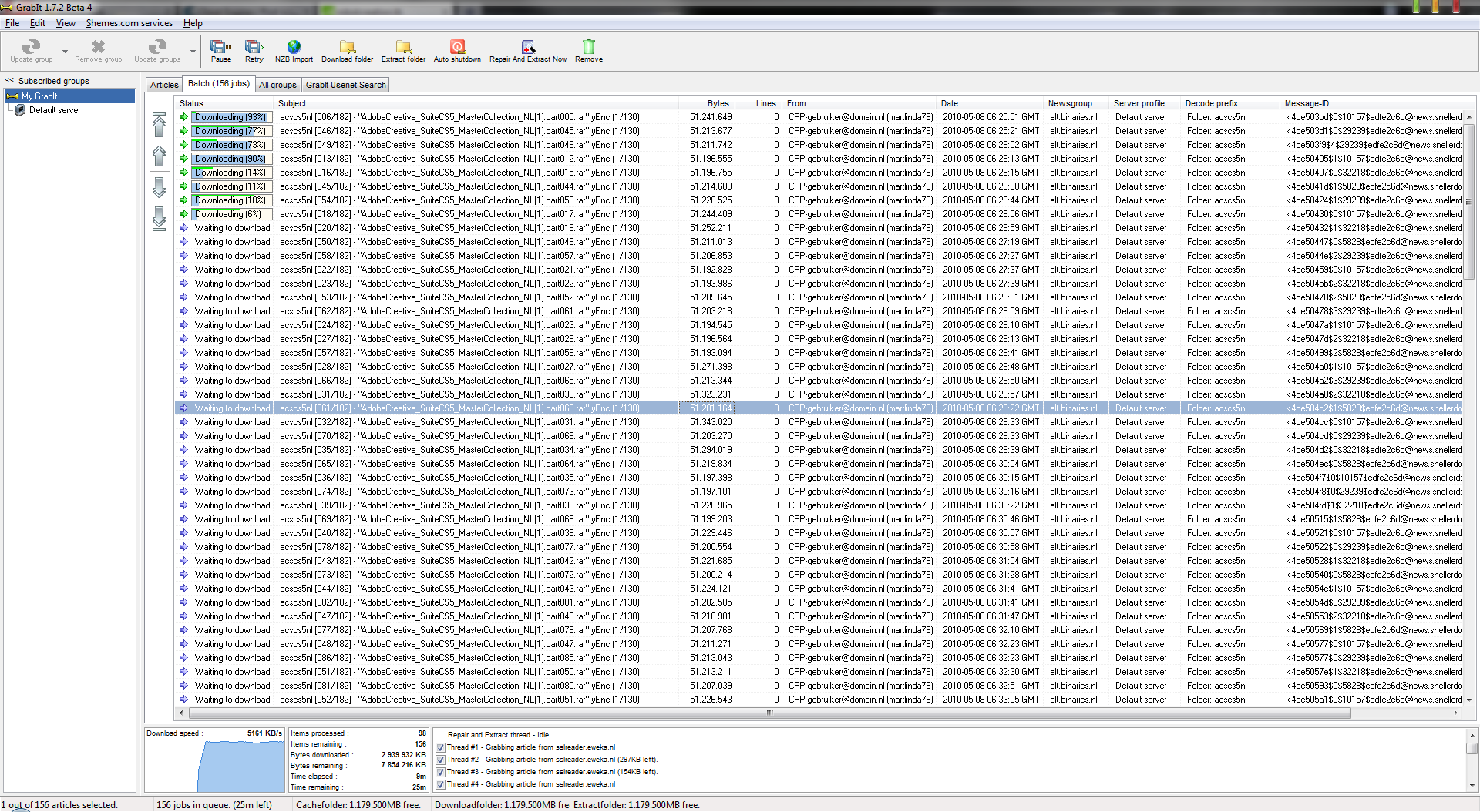Click the My GrabIt tree icon
The width and height of the screenshot is (1480, 812).
pyautogui.click(x=12, y=96)
